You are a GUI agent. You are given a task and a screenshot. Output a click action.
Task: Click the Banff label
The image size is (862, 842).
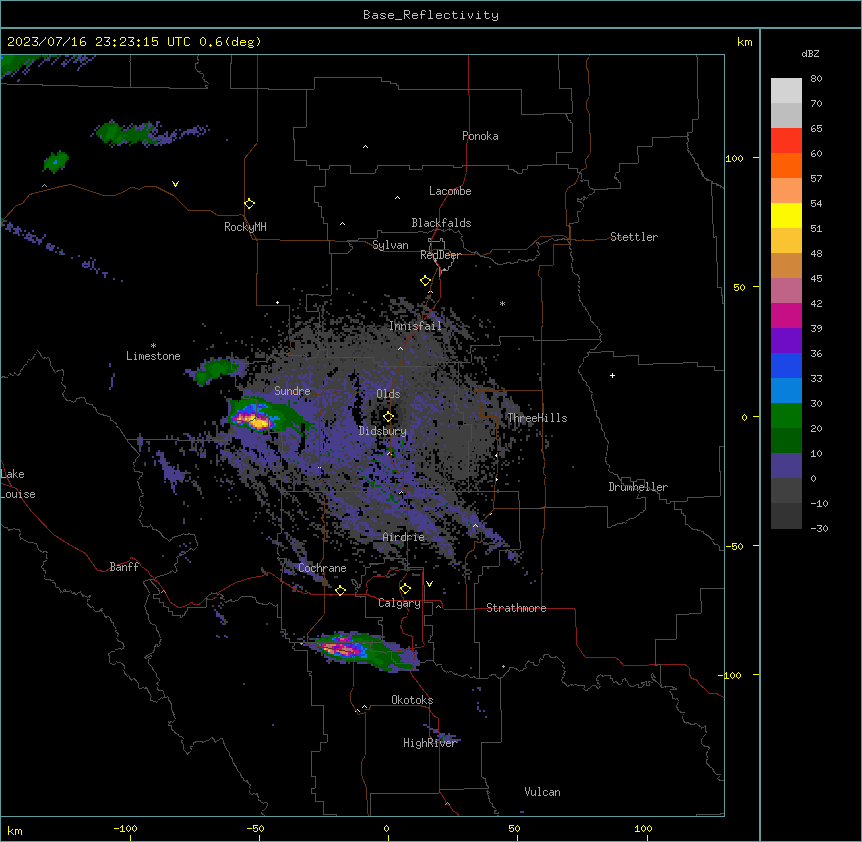(x=124, y=567)
